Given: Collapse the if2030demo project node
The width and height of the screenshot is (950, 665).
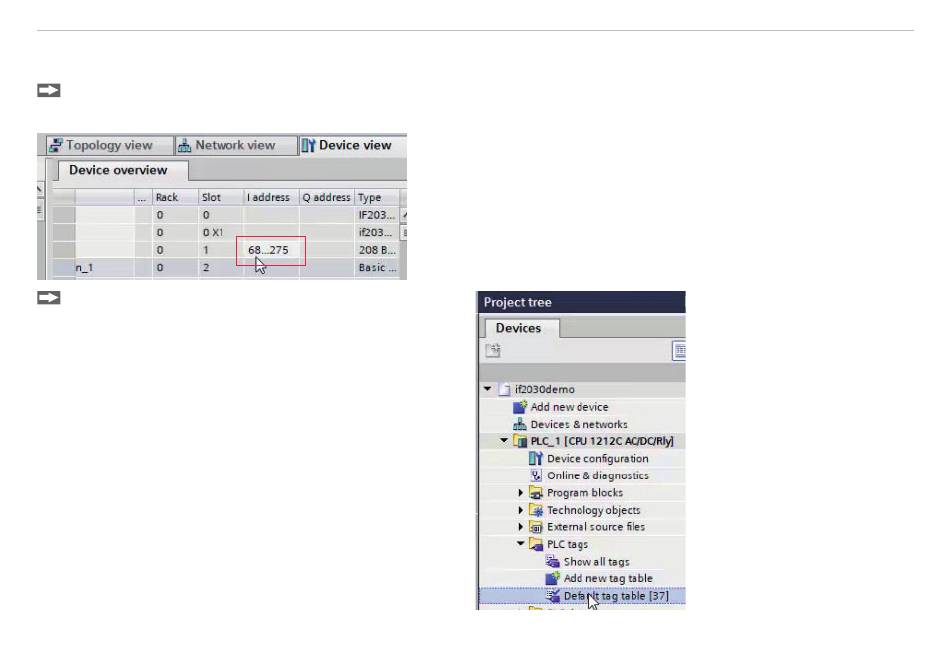Looking at the screenshot, I should point(488,389).
